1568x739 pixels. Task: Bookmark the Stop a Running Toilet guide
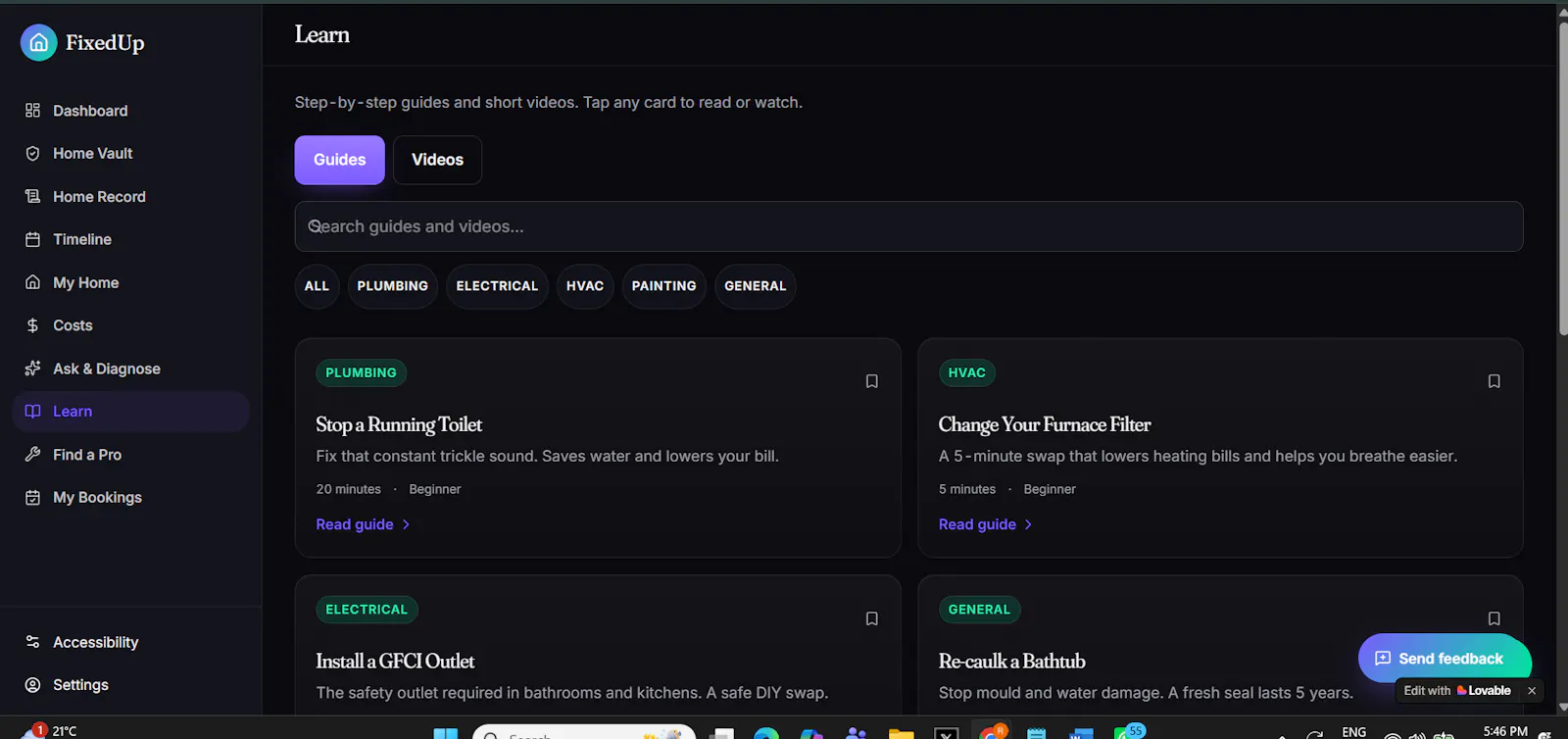(871, 381)
